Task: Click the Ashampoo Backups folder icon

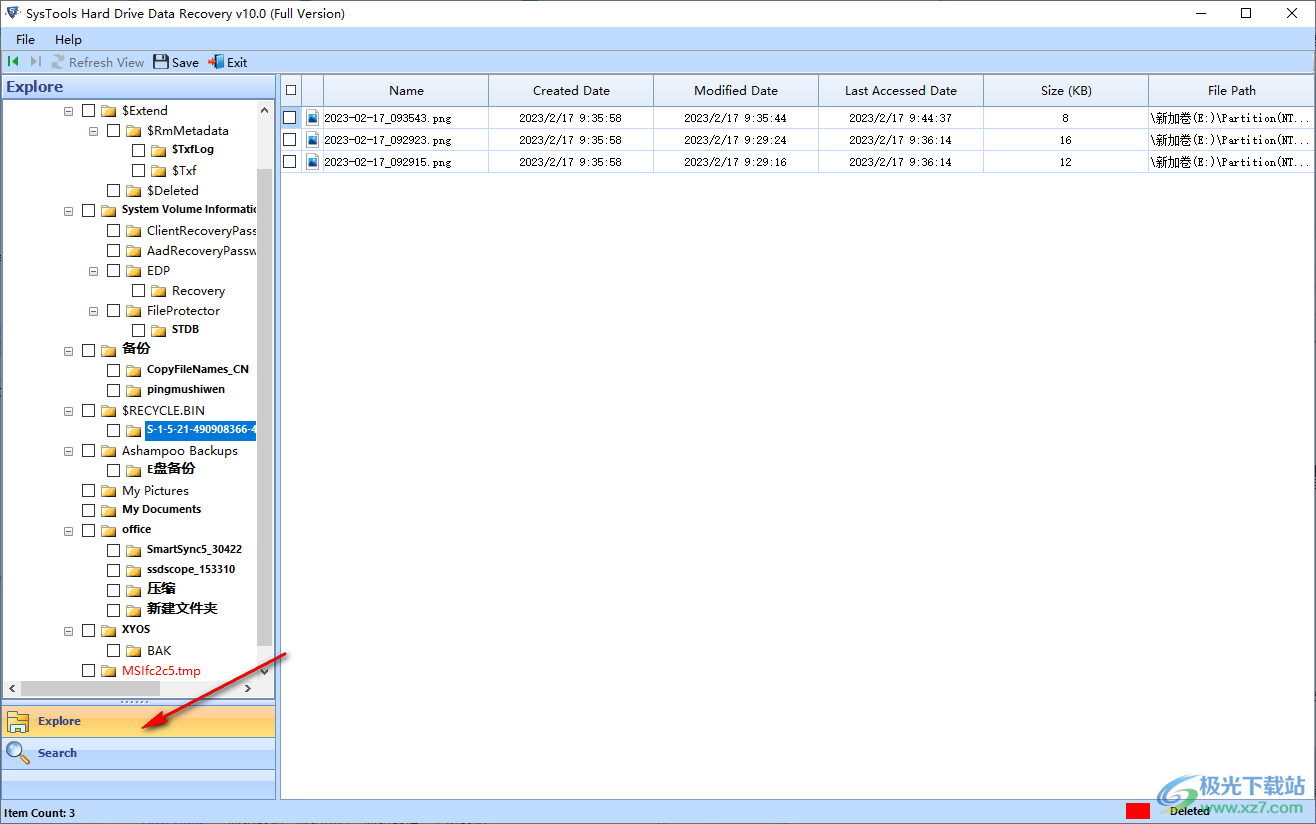Action: (109, 451)
